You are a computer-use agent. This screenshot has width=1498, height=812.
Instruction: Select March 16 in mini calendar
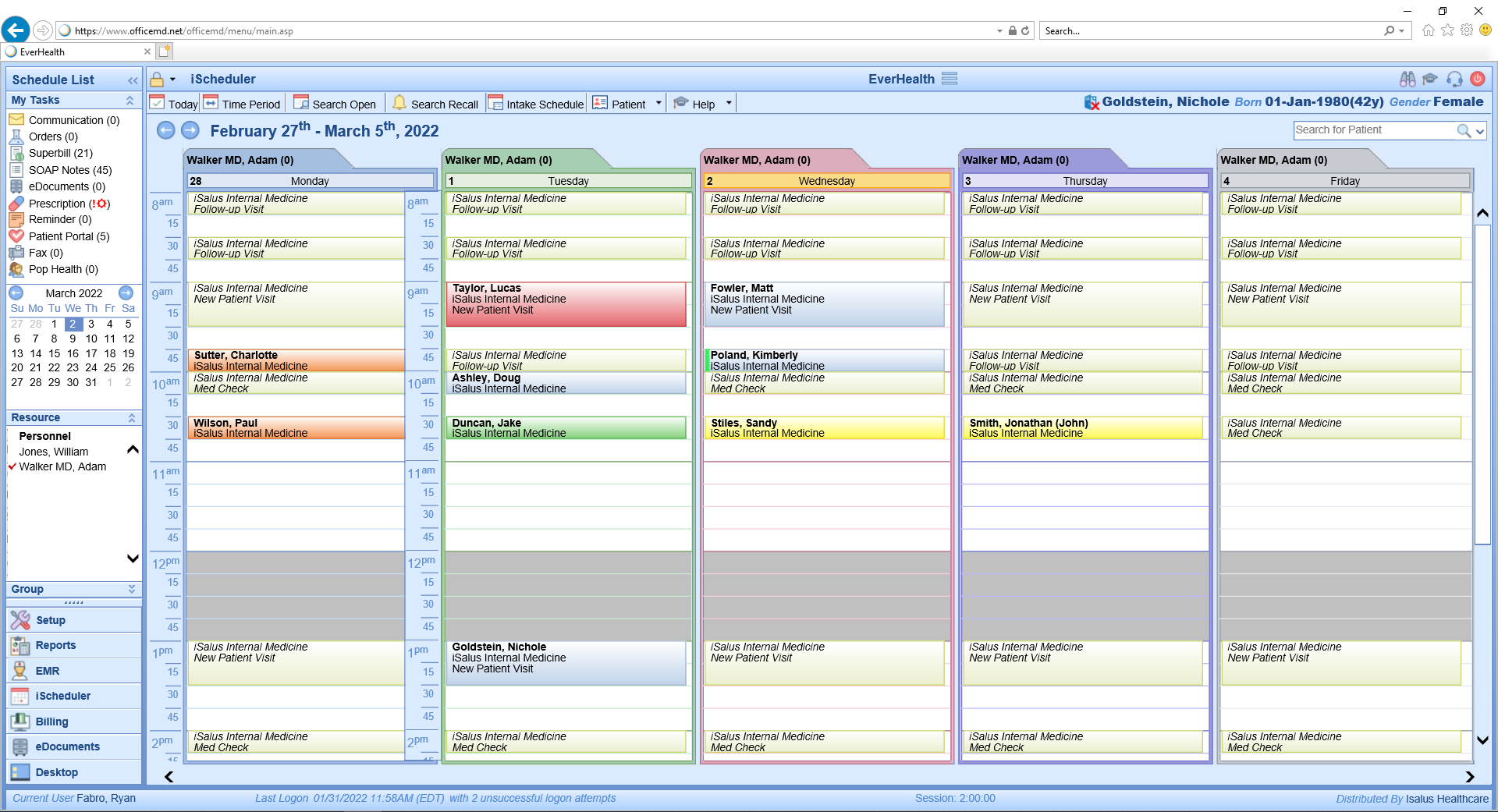(x=73, y=353)
